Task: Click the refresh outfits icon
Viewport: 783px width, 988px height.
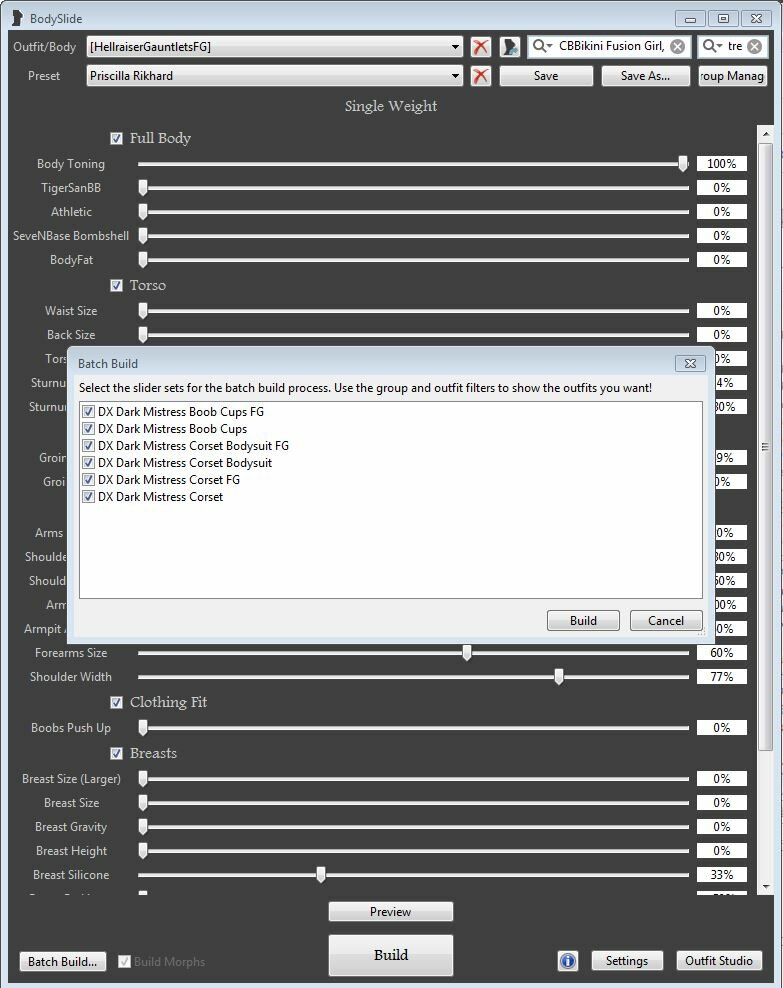Action: (x=510, y=47)
